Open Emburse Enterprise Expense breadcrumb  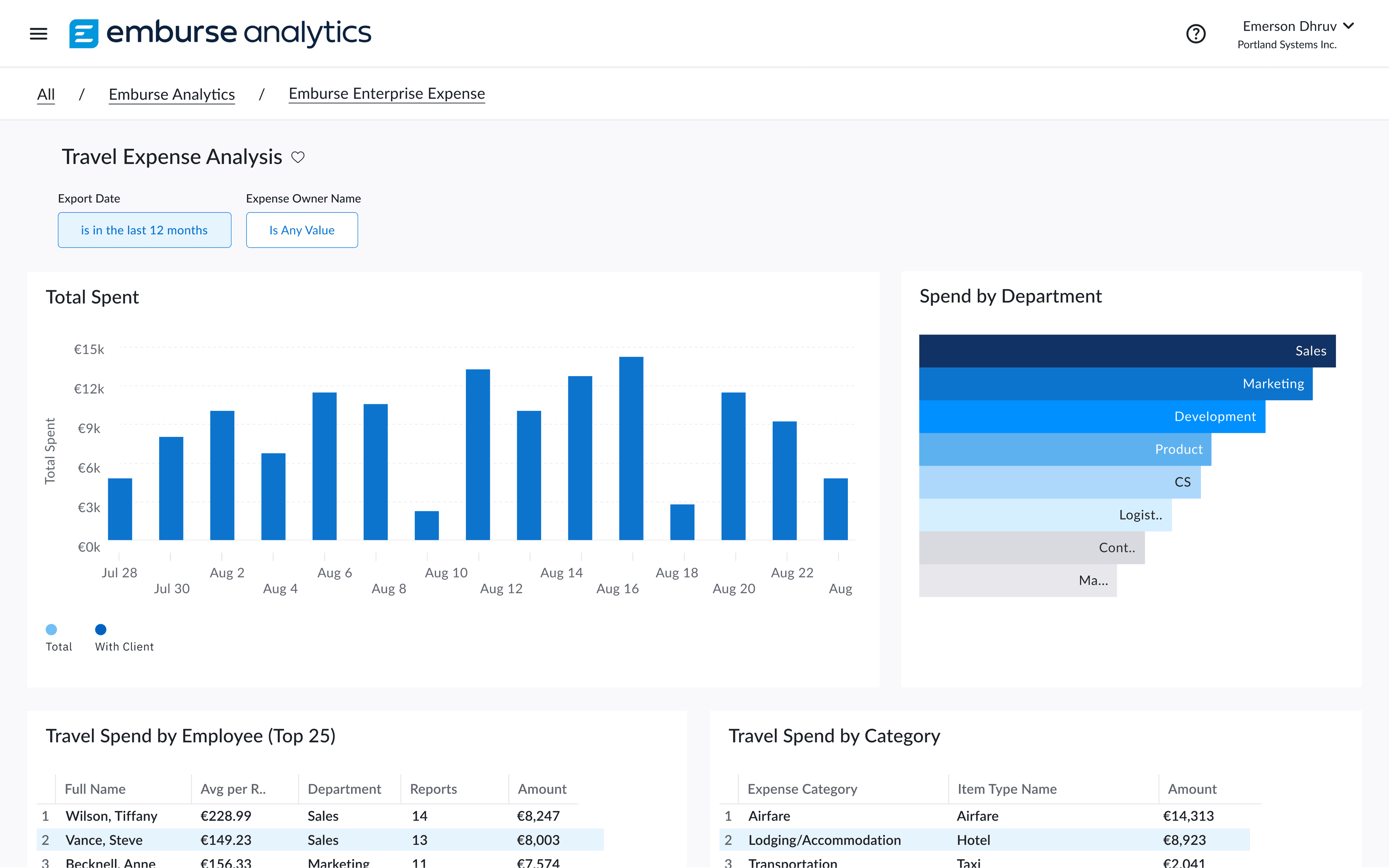[x=386, y=94]
